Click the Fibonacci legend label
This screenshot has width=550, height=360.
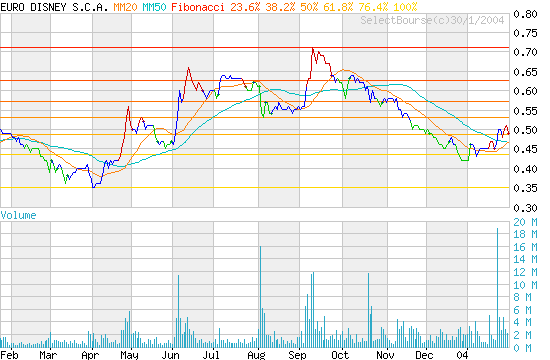(198, 7)
